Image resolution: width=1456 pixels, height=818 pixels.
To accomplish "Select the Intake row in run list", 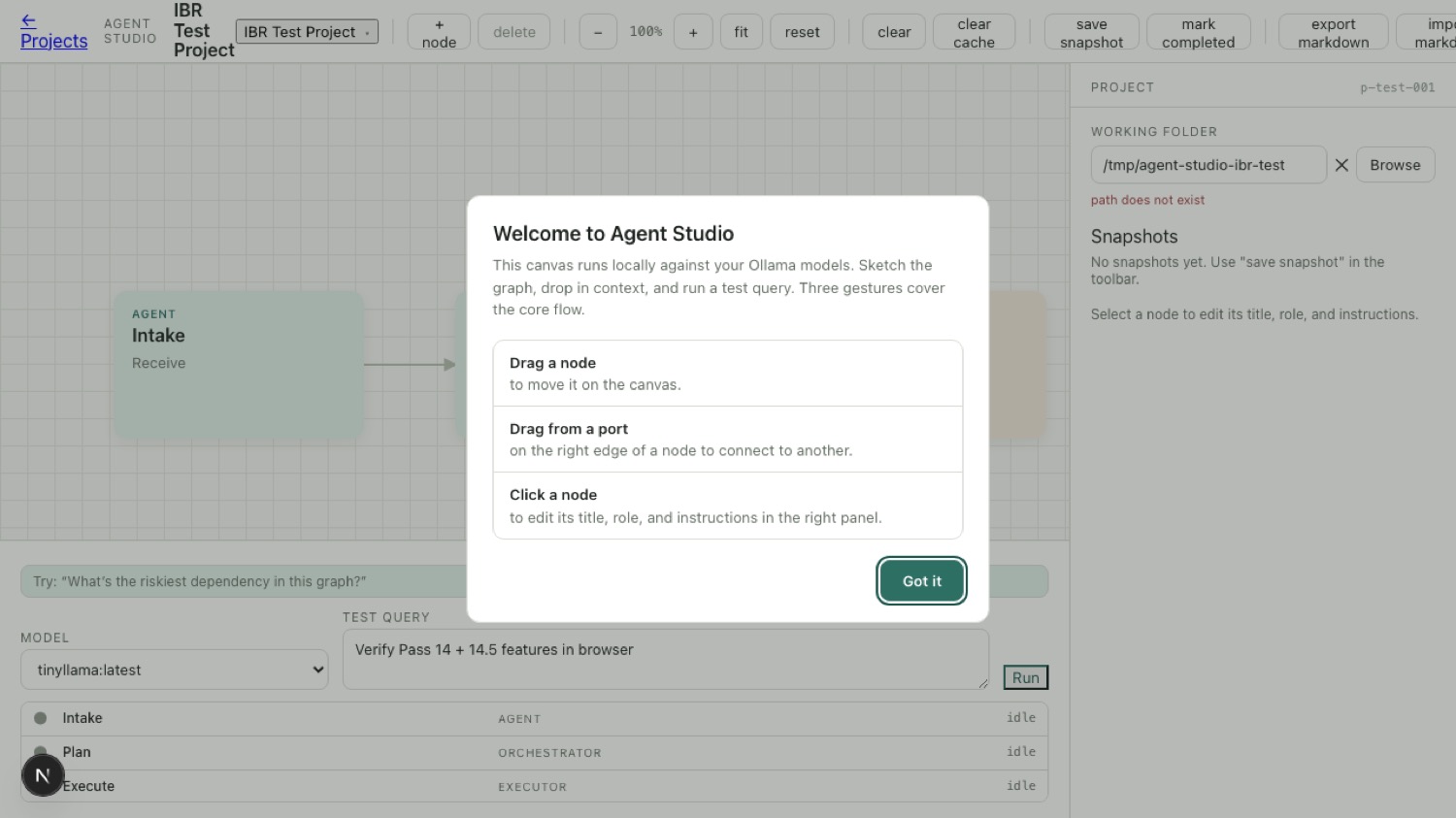I will point(534,719).
